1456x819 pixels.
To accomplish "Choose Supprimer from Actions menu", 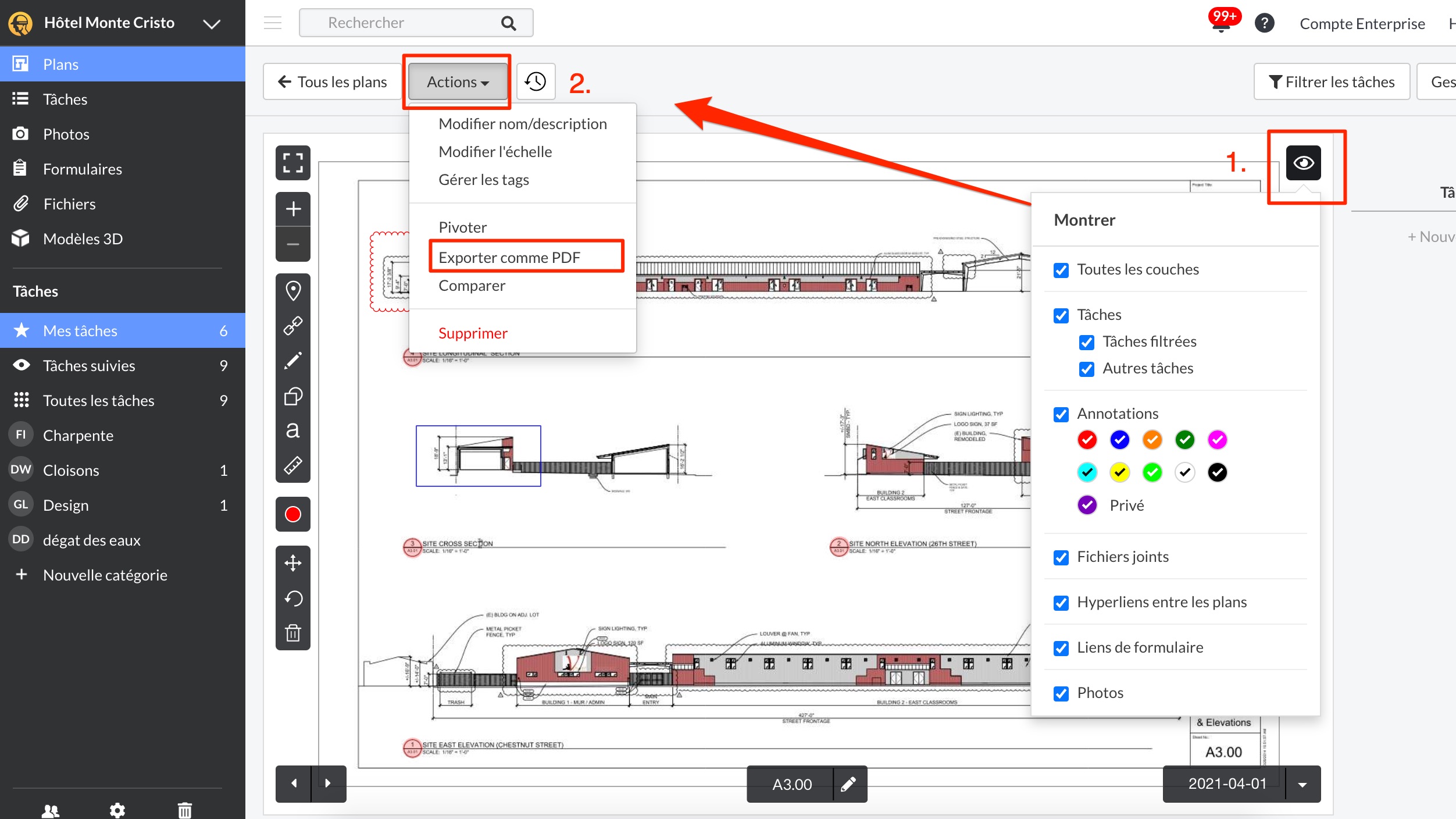I will coord(523,333).
